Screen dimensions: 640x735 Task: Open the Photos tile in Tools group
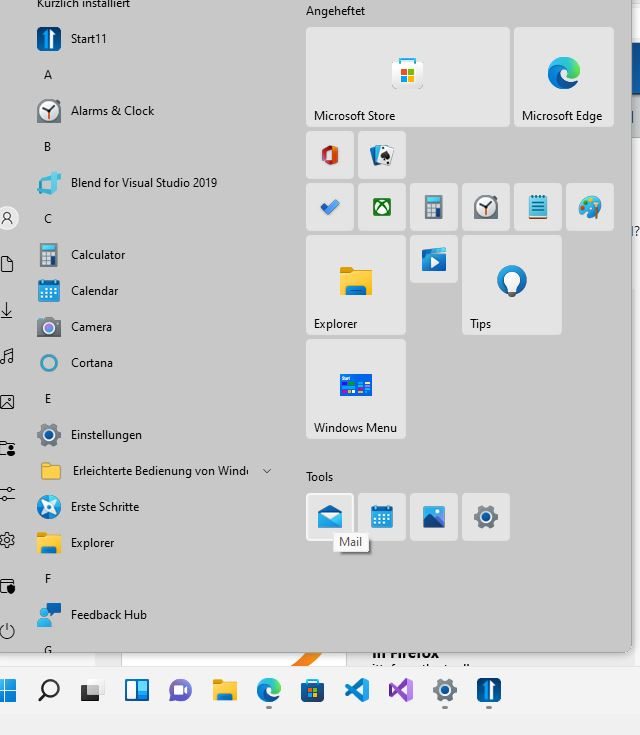click(434, 517)
